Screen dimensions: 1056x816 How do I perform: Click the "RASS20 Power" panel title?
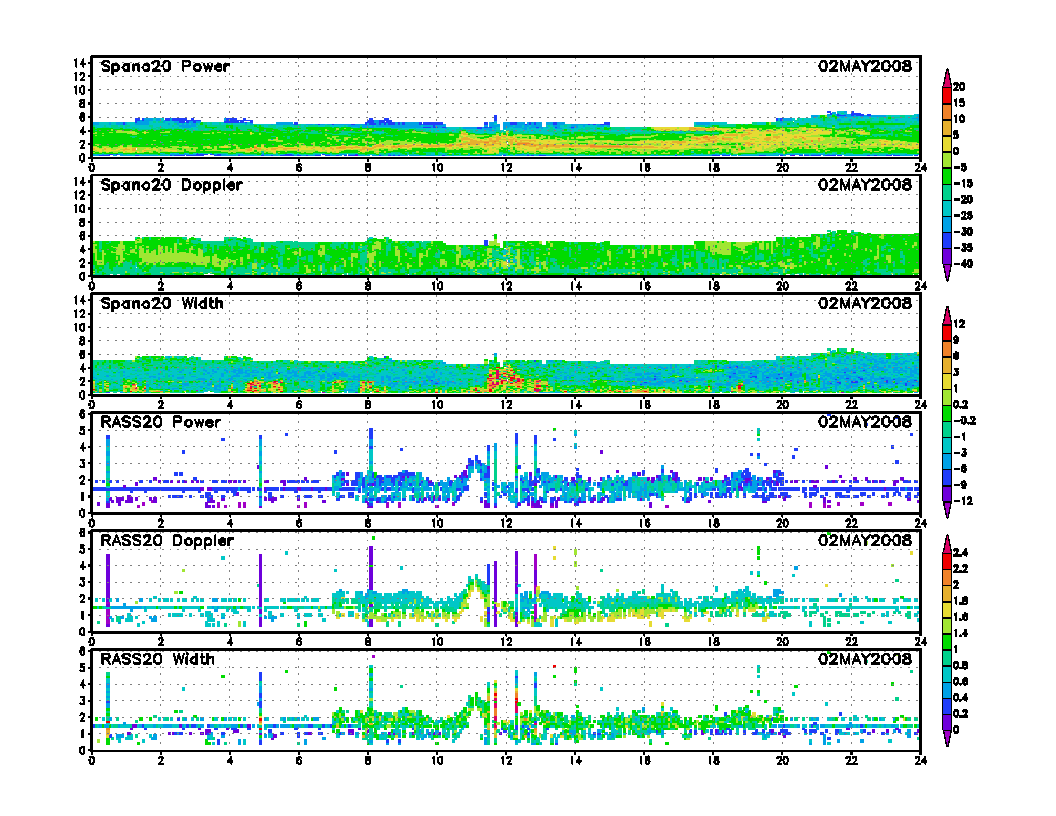160,422
